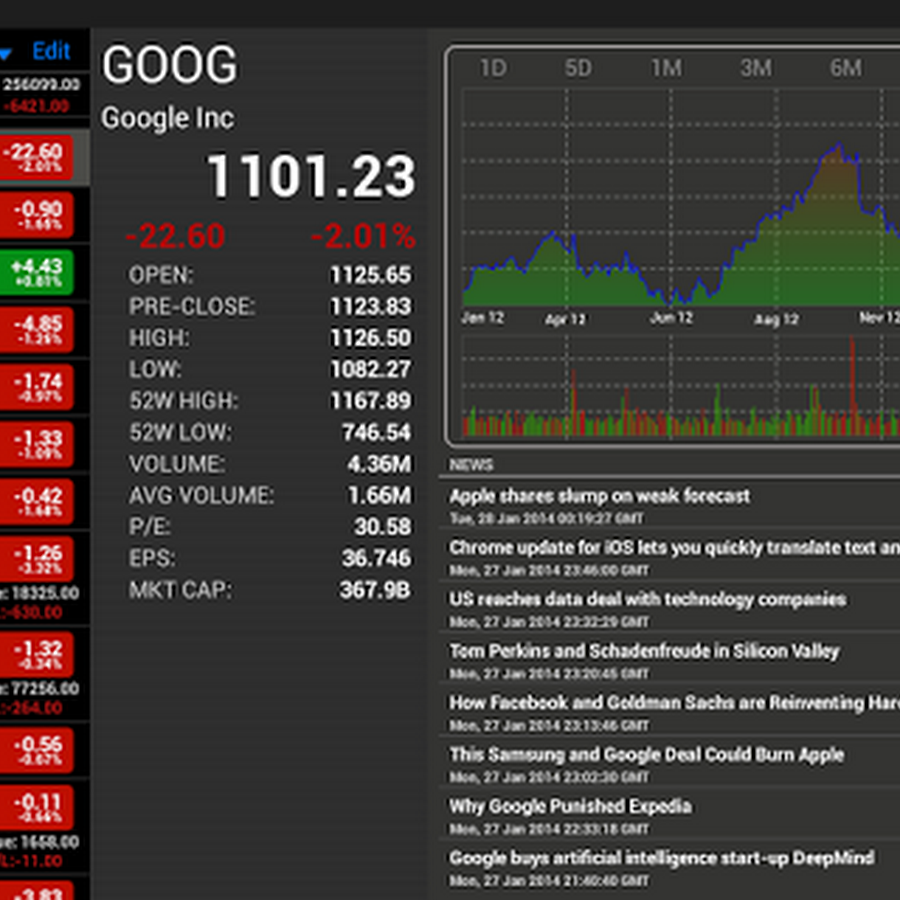Select the -0.11 watchlist change badge
The width and height of the screenshot is (900, 900).
(x=36, y=808)
